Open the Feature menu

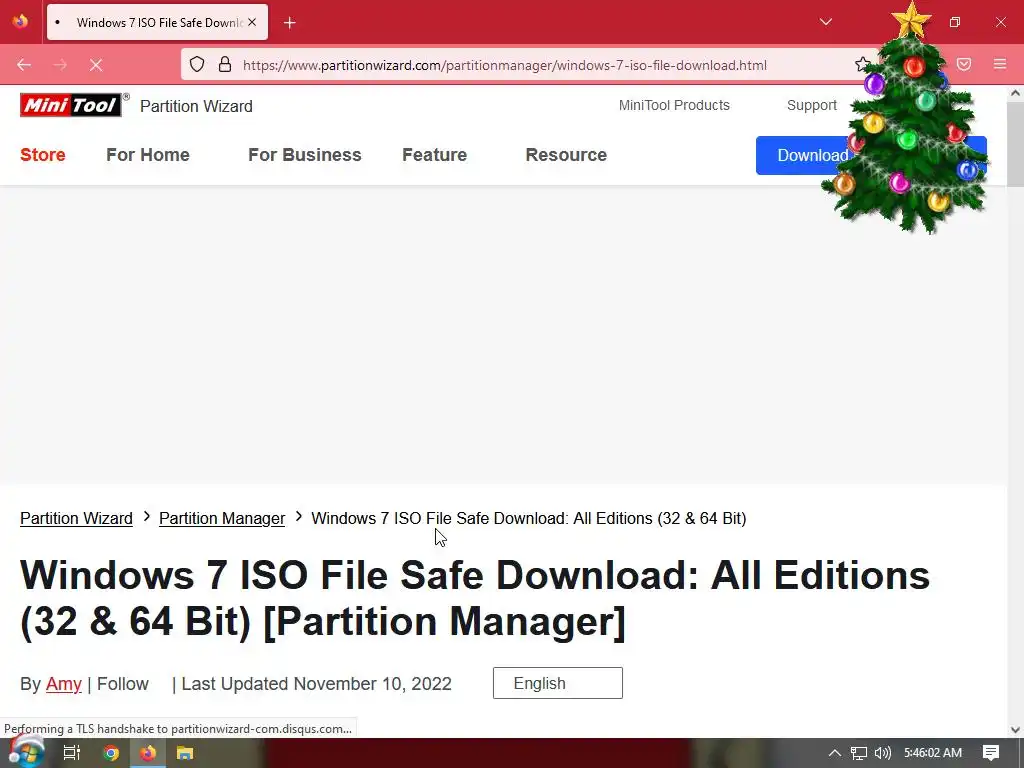tap(434, 155)
